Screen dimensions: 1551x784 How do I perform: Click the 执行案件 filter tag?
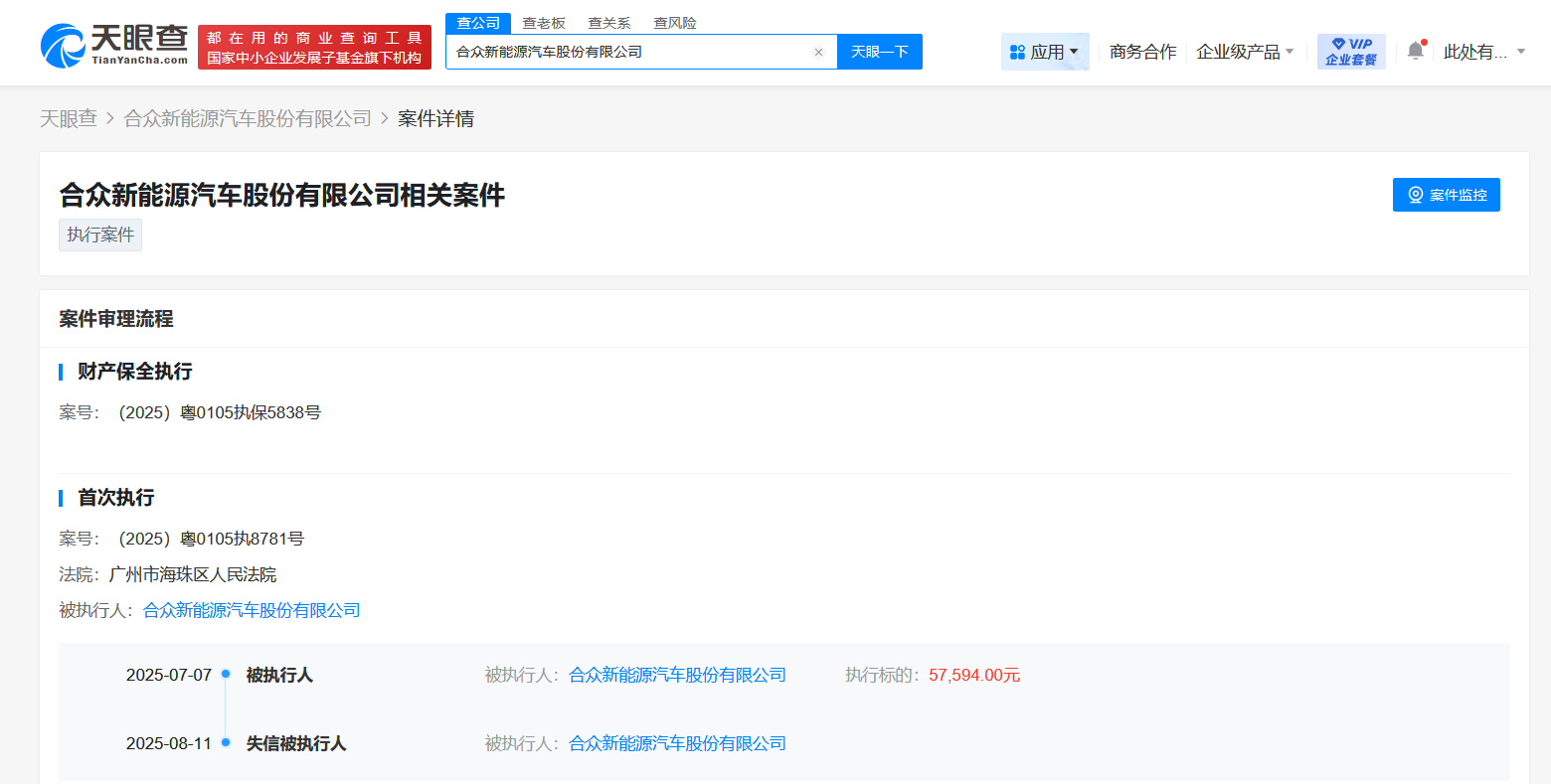click(x=99, y=235)
